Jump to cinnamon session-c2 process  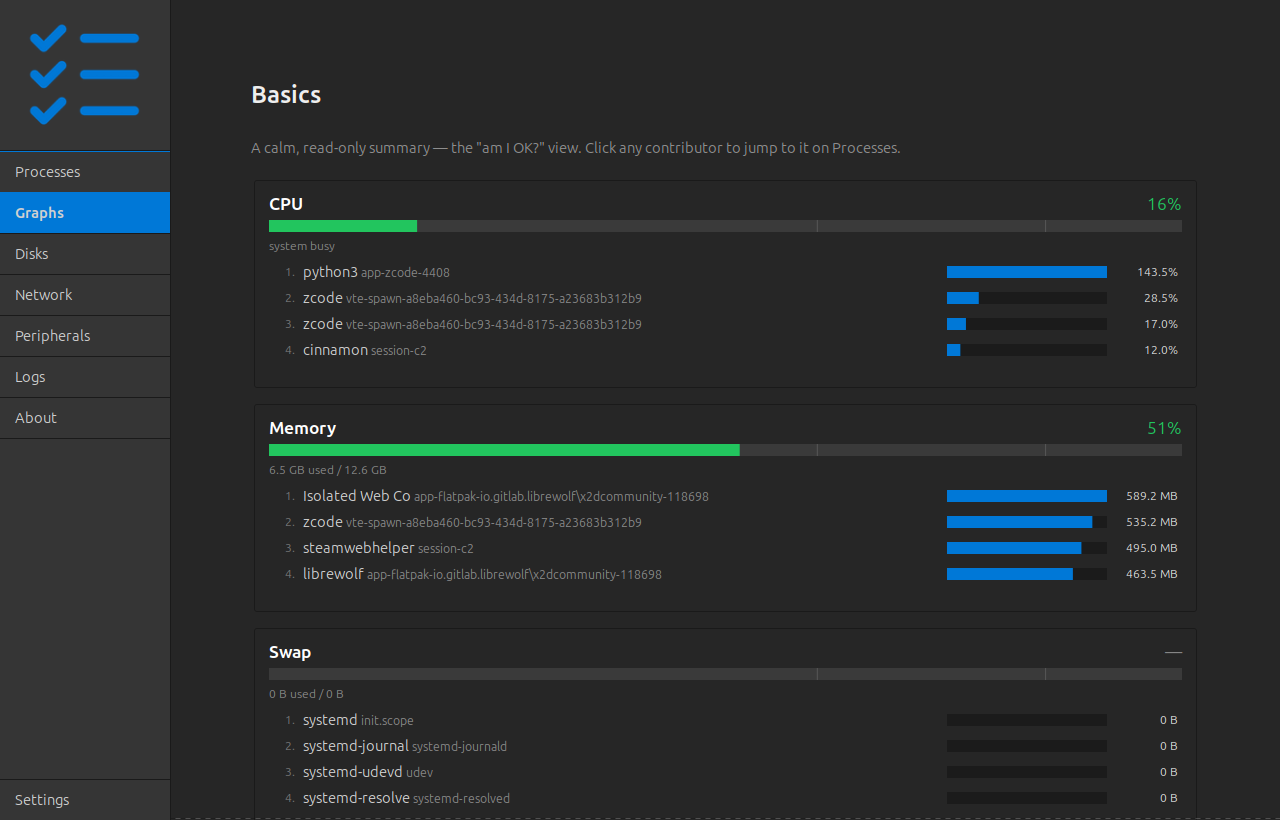(725, 350)
